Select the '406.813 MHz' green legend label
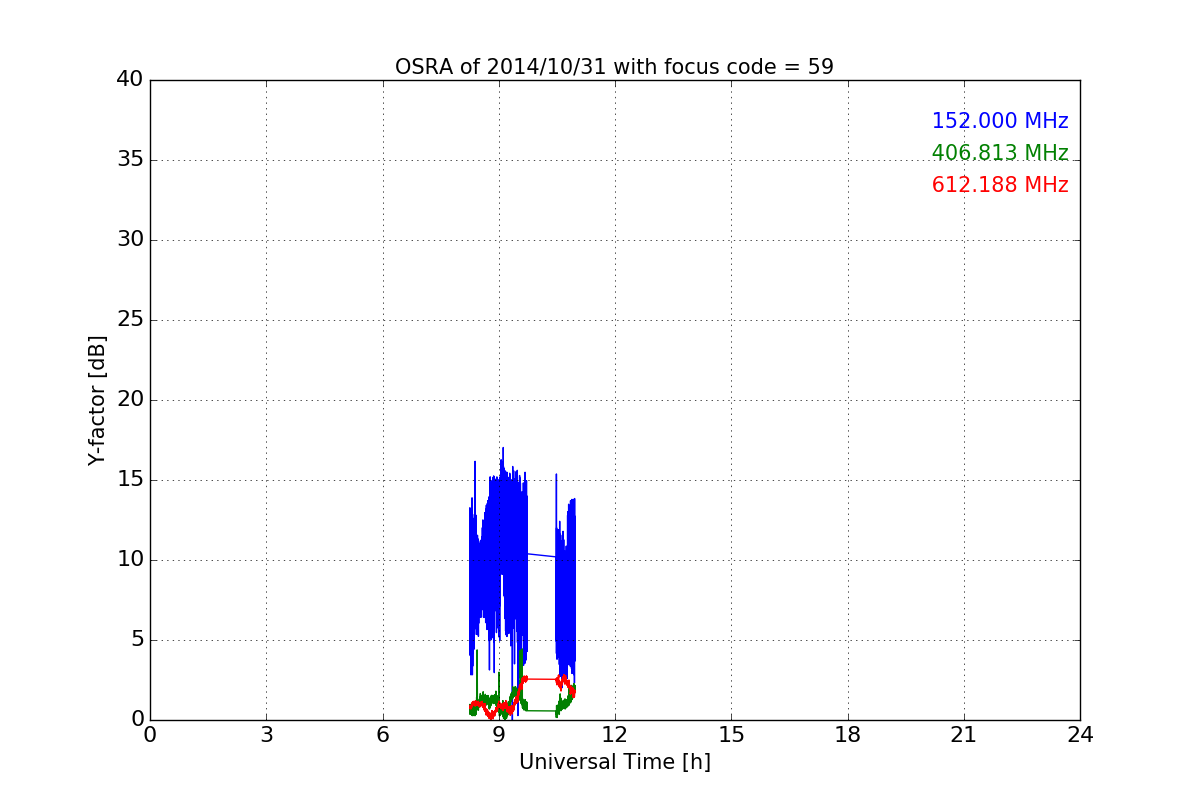Image resolution: width=1200 pixels, height=800 pixels. click(1000, 153)
